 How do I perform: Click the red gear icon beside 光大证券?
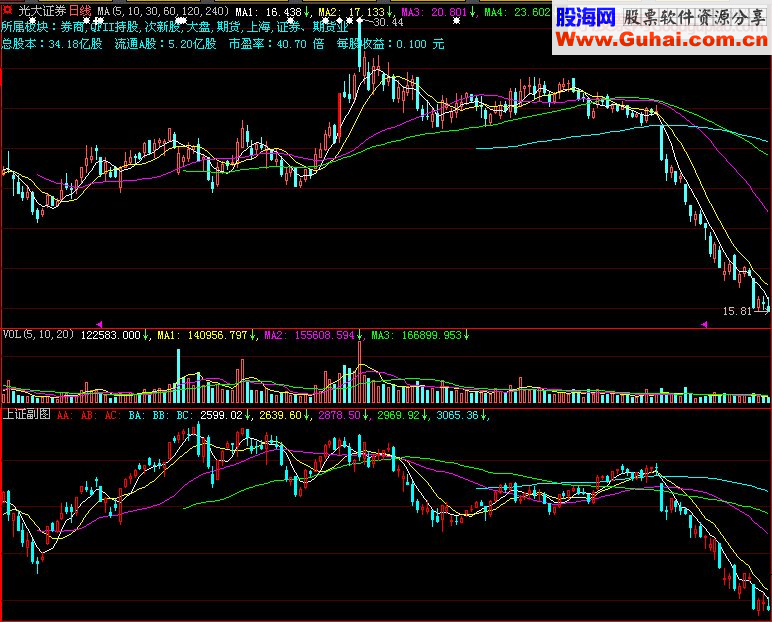(7, 10)
